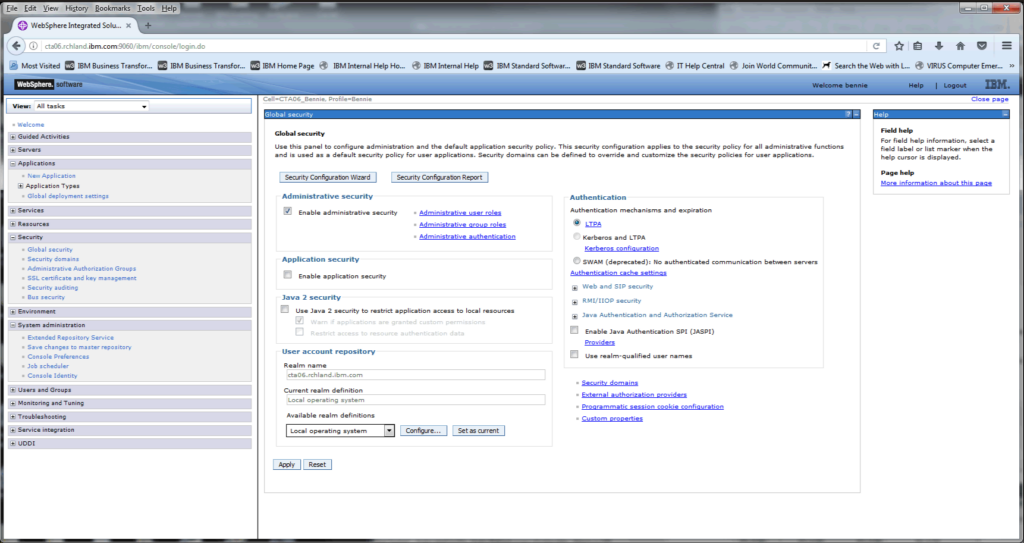This screenshot has height=543, width=1024.
Task: Open the IT Help Central bookmark
Action: [695, 65]
